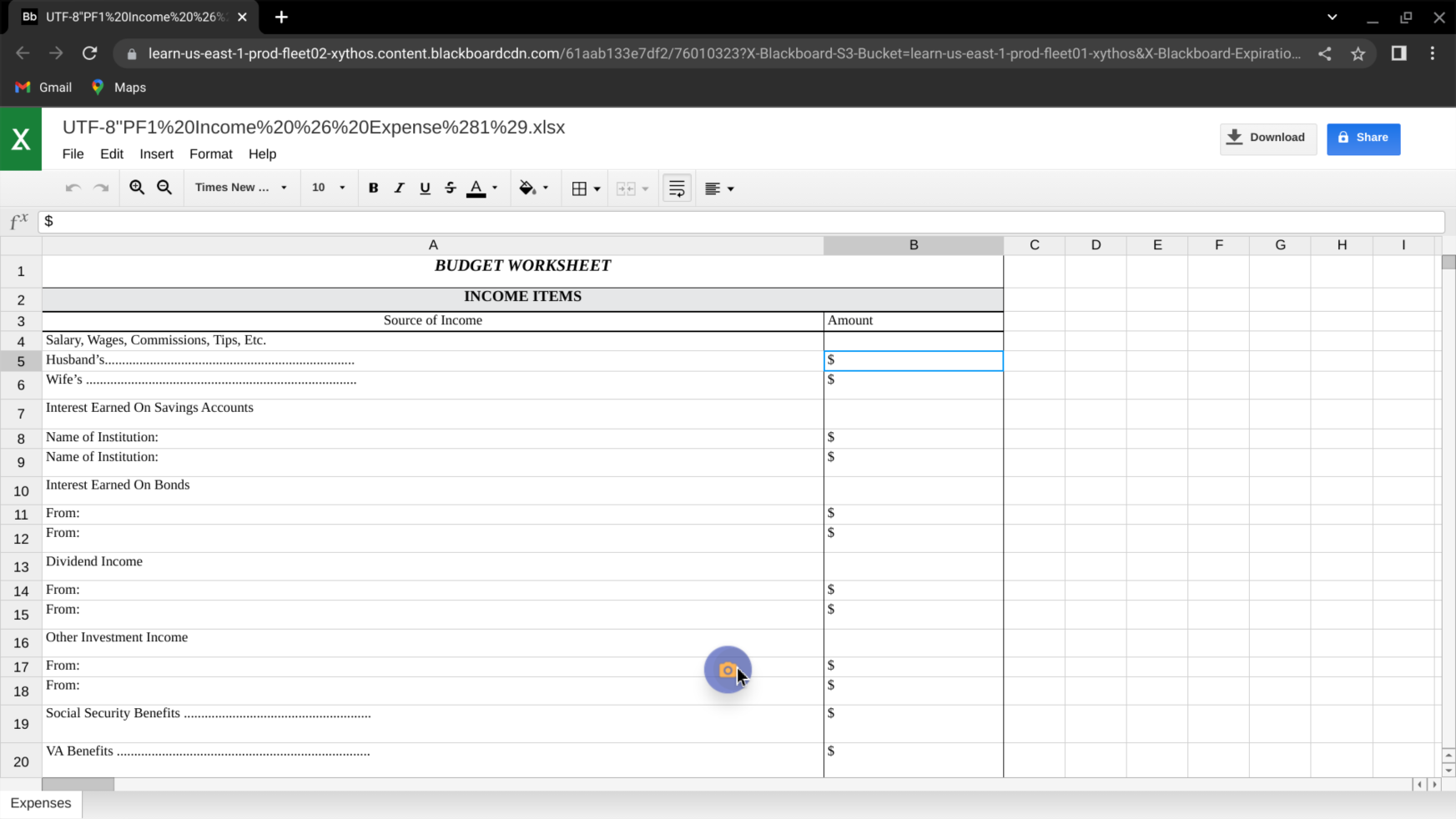This screenshot has width=1456, height=819.
Task: Click the site lock icon
Action: click(131, 54)
